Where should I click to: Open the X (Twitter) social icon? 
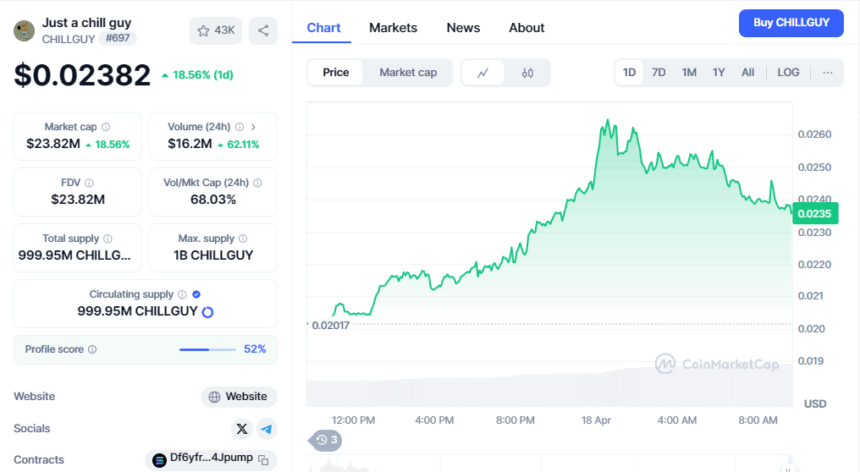[242, 429]
